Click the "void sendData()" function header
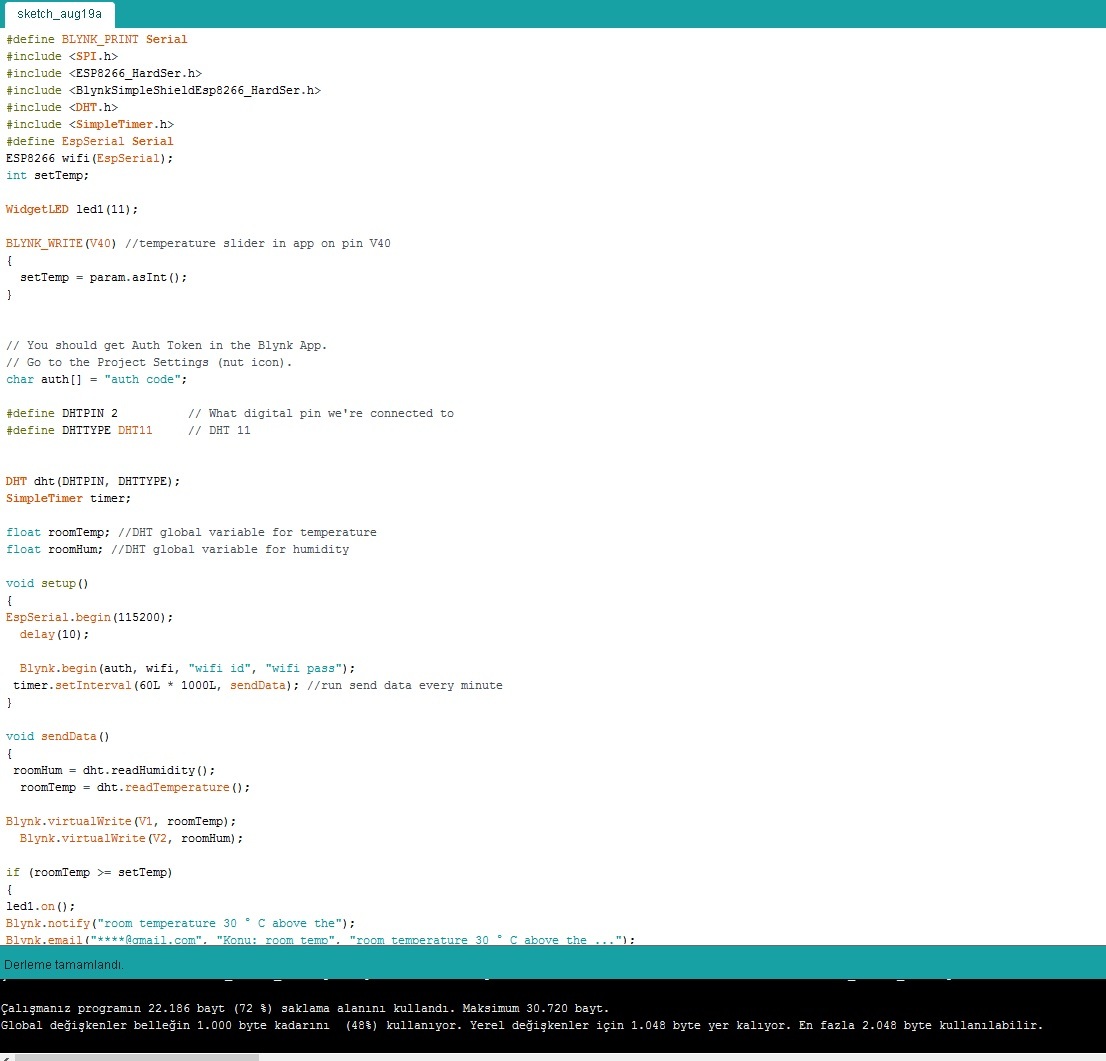The width and height of the screenshot is (1106, 1061). (58, 736)
